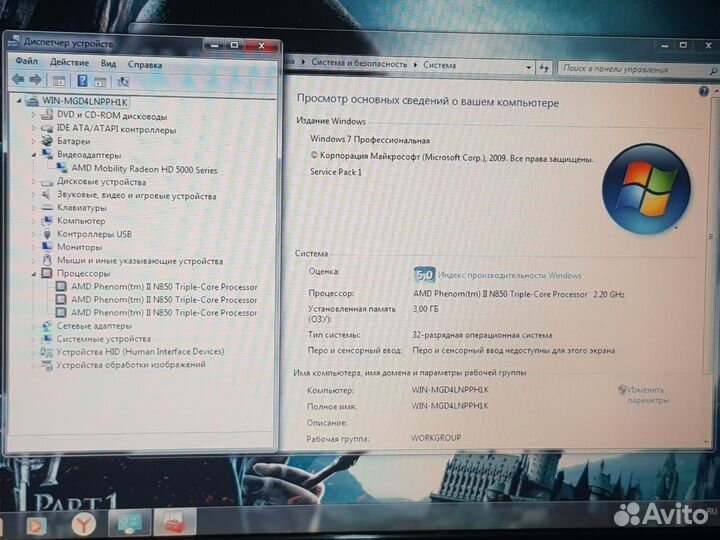Image resolution: width=720 pixels, height=540 pixels.
Task: Click the Control Panel system taskbar button
Action: pos(129,523)
